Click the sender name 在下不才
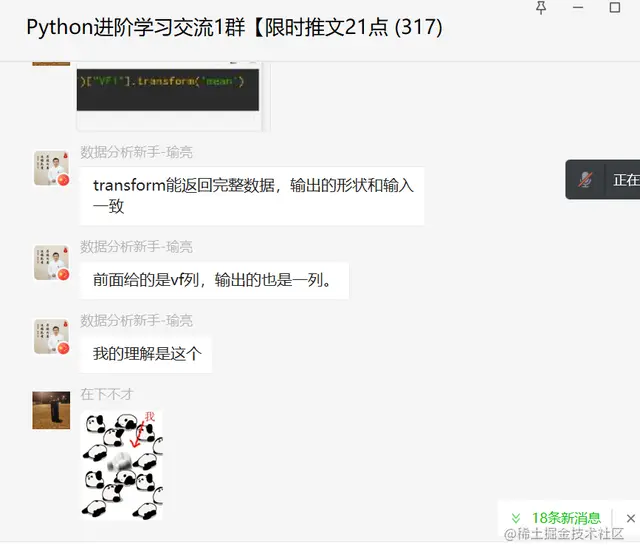 coord(107,394)
